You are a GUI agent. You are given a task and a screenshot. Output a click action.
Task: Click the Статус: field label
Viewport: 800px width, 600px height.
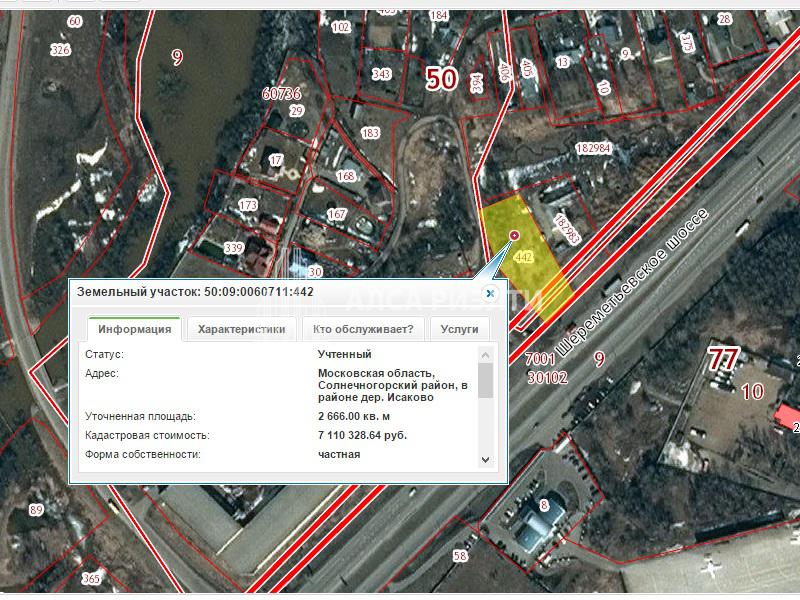coord(104,354)
